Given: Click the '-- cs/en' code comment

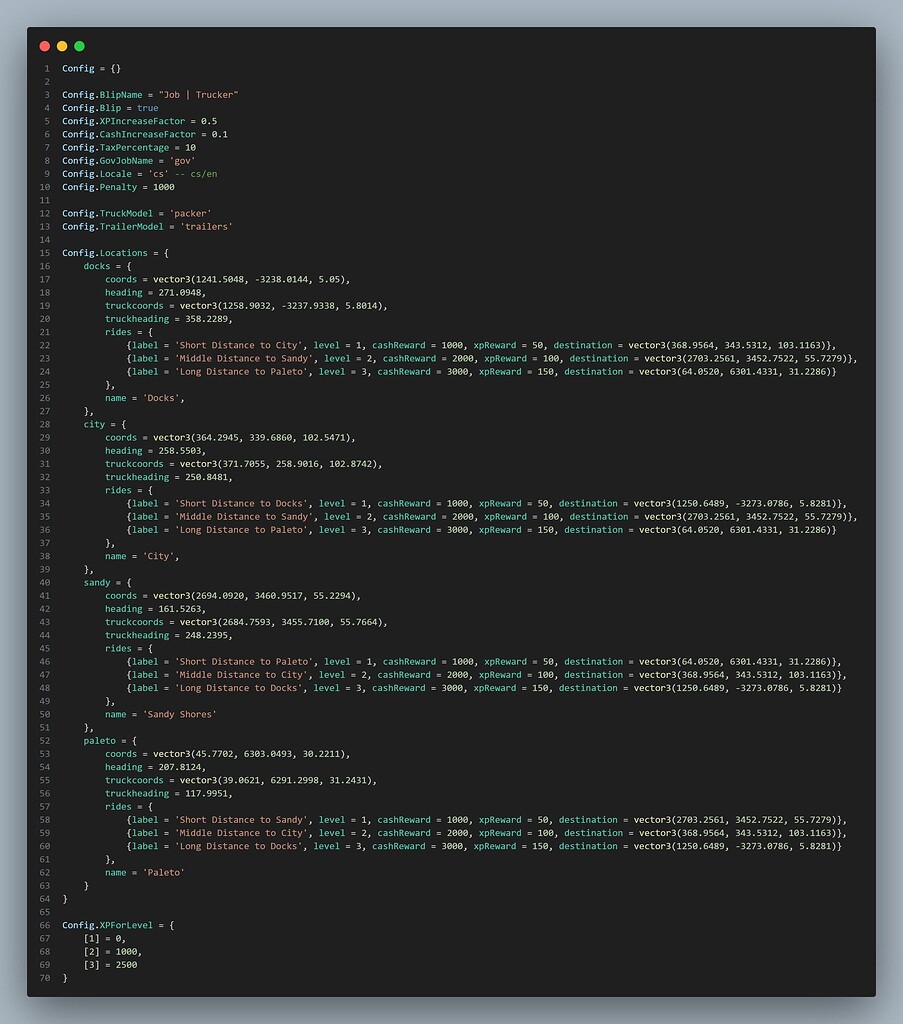Looking at the screenshot, I should (x=196, y=174).
